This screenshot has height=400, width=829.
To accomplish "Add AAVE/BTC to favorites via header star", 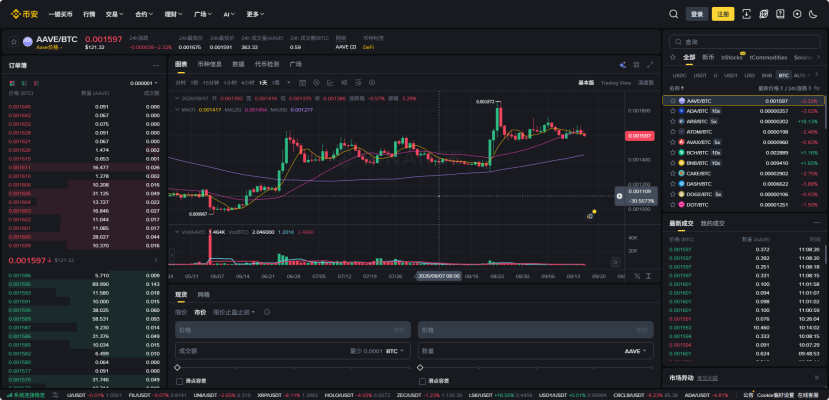I will (14, 41).
